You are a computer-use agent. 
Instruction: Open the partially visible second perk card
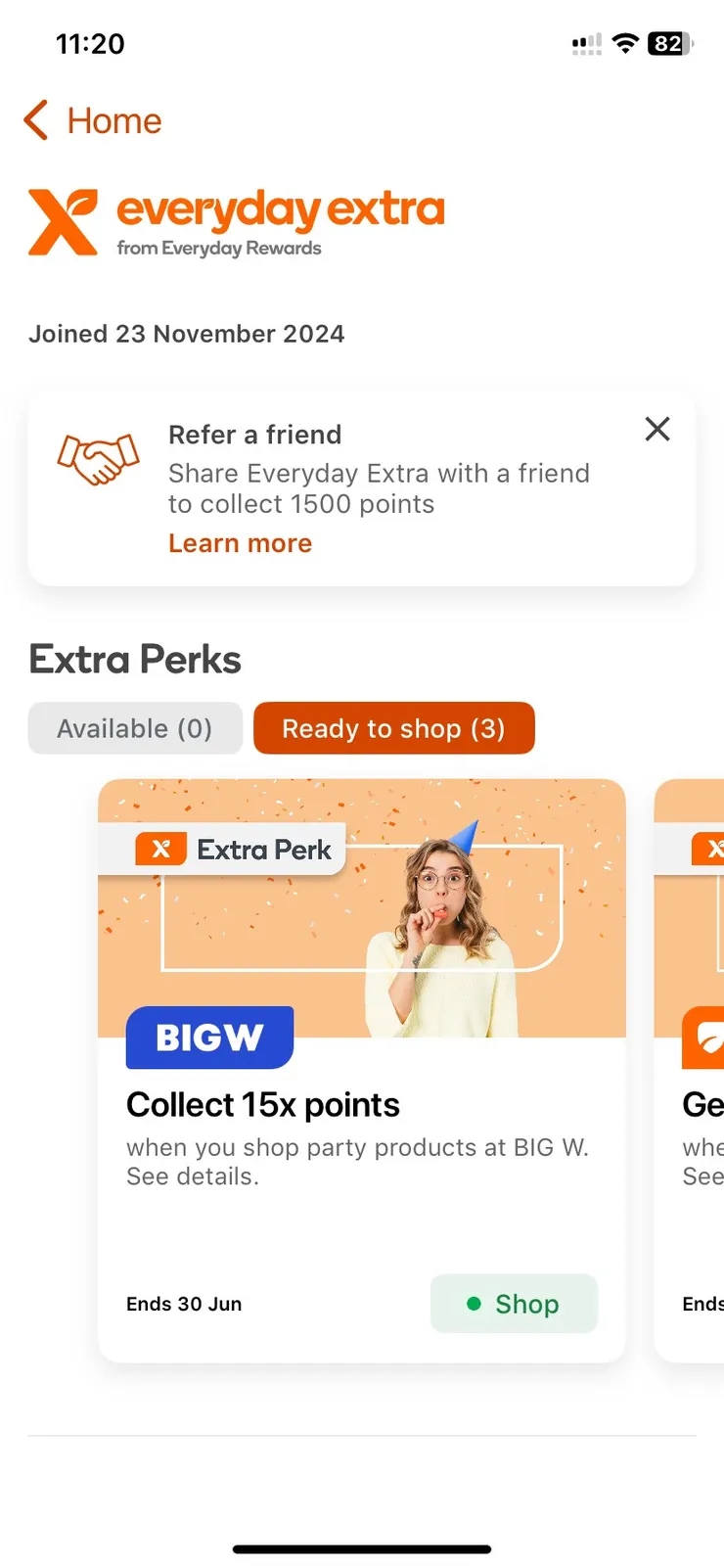pos(689,1071)
